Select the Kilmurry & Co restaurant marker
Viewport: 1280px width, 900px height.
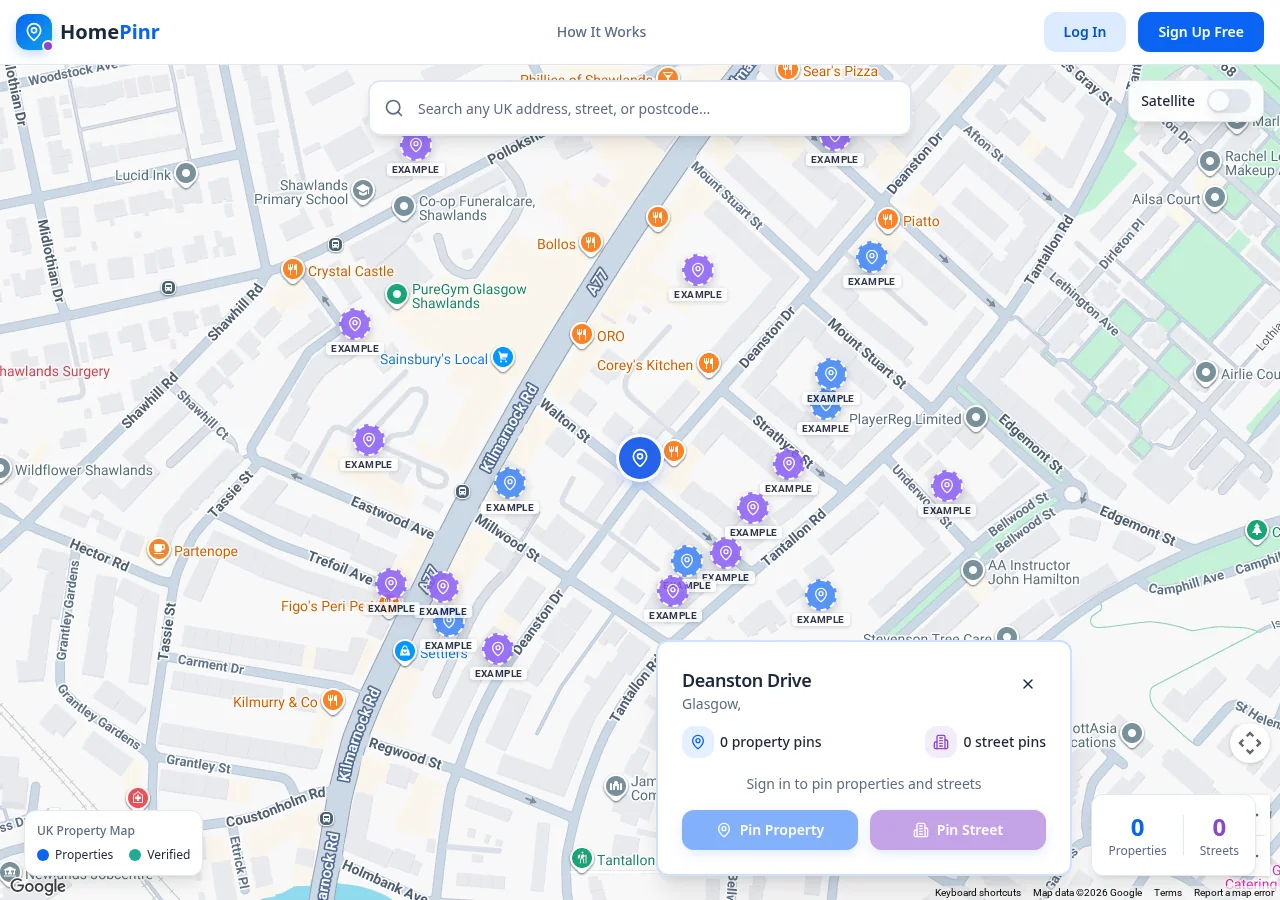(x=333, y=700)
